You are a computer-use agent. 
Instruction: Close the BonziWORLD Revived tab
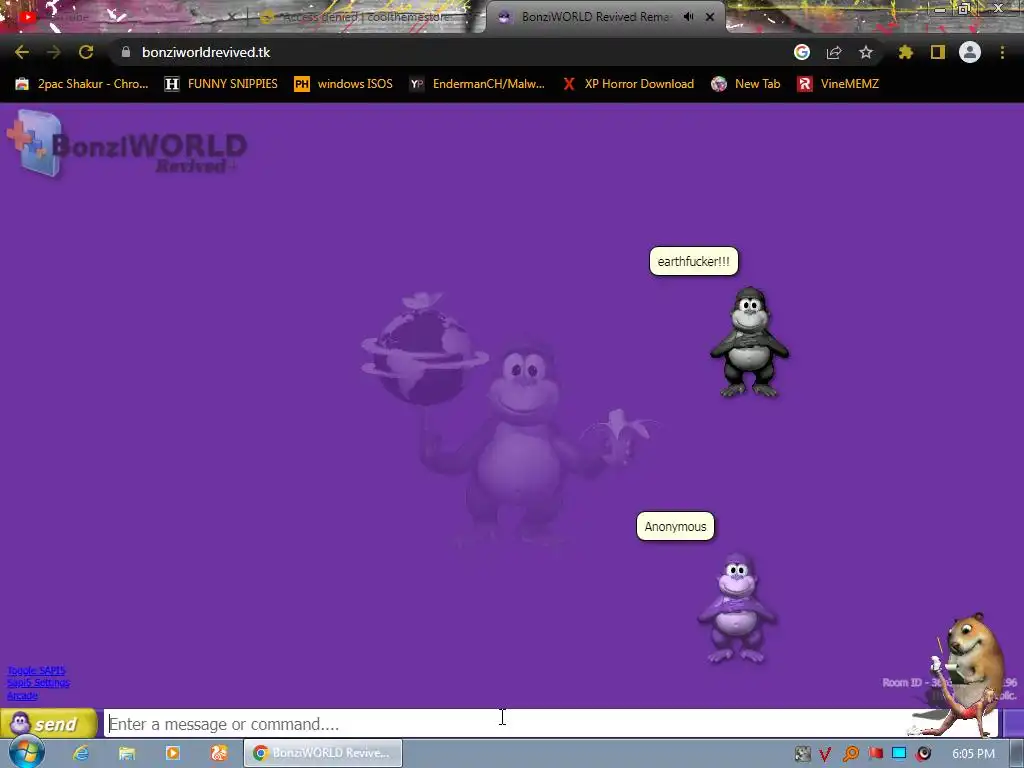pos(710,17)
